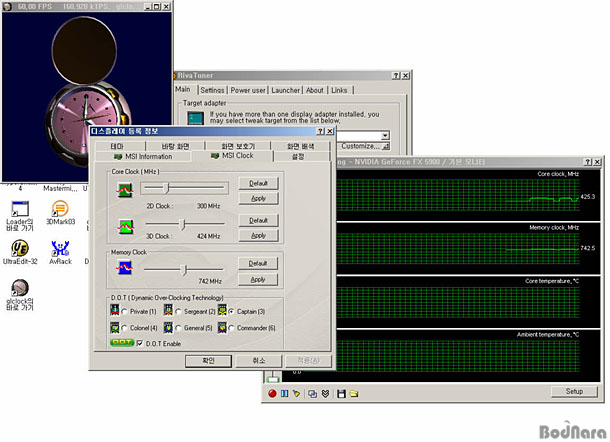Click the Colonel rank badge icon
The width and height of the screenshot is (610, 442).
coord(115,327)
